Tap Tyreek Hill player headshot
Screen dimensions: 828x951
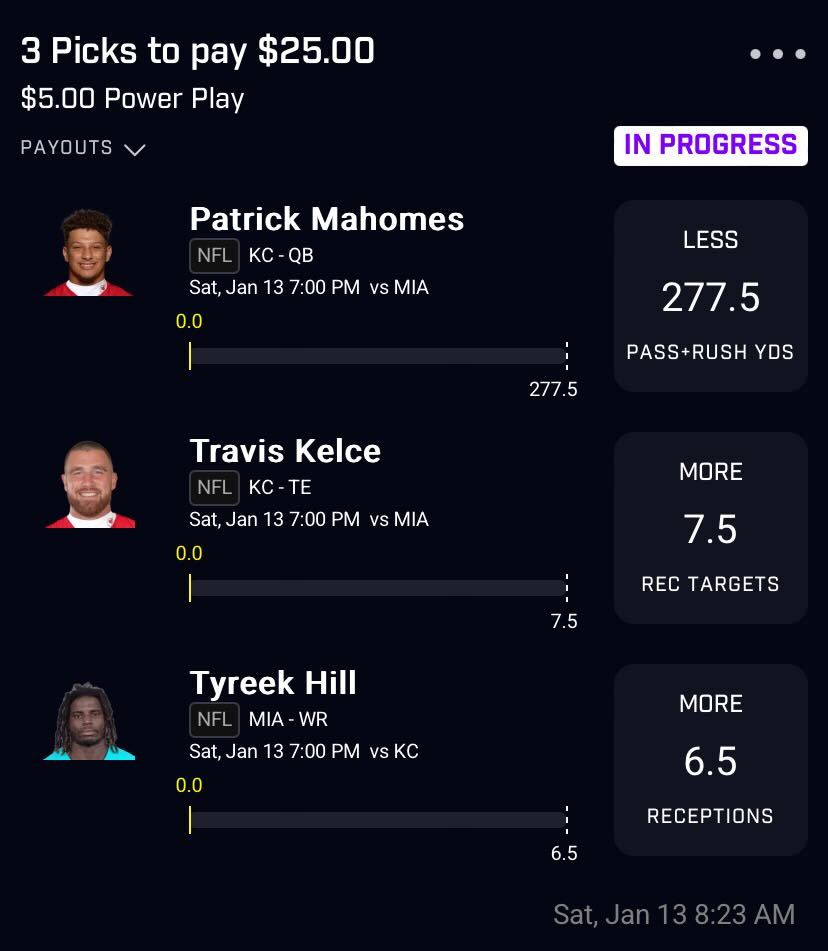point(89,721)
